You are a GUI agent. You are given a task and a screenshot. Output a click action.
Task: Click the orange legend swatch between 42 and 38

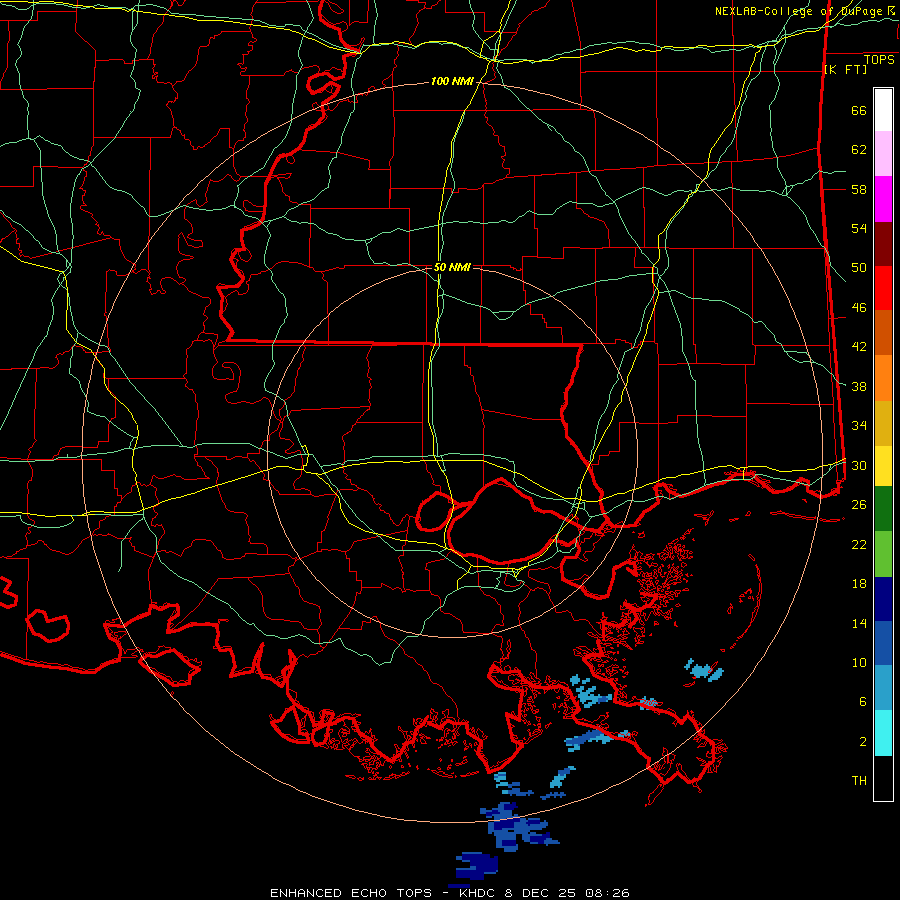click(x=883, y=378)
